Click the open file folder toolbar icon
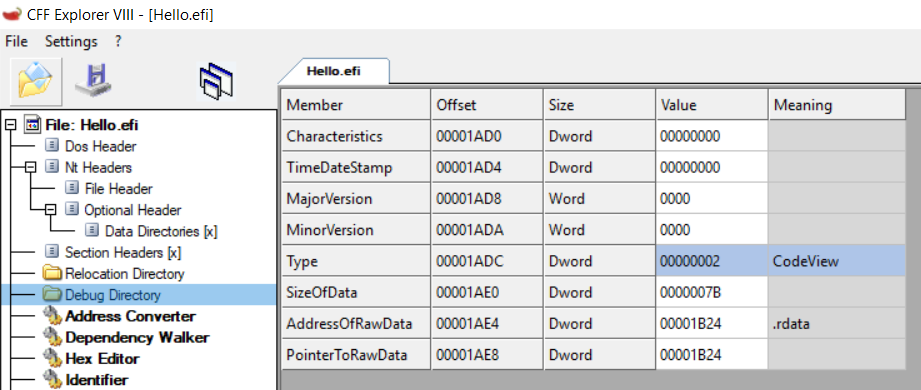This screenshot has height=390, width=921. [x=36, y=81]
